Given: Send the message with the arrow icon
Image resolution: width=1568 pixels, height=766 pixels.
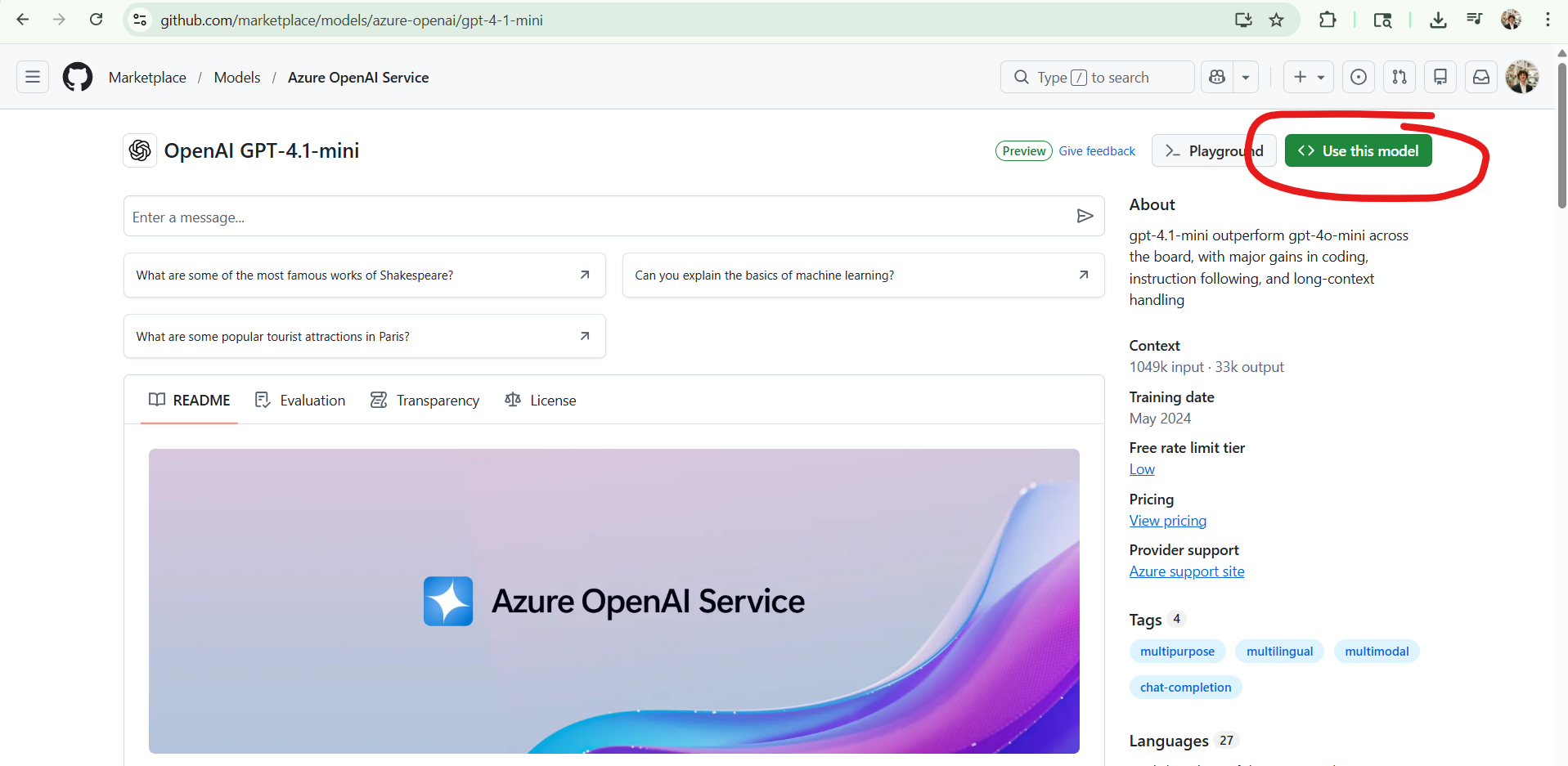Looking at the screenshot, I should coord(1085,216).
